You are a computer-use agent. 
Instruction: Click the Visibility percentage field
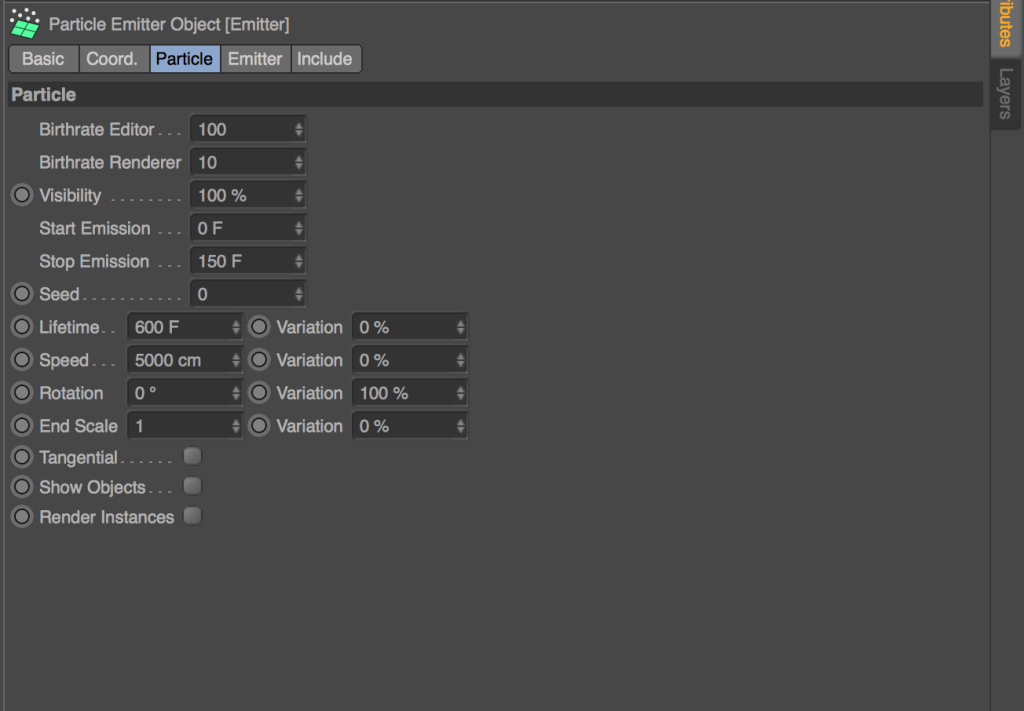point(248,195)
